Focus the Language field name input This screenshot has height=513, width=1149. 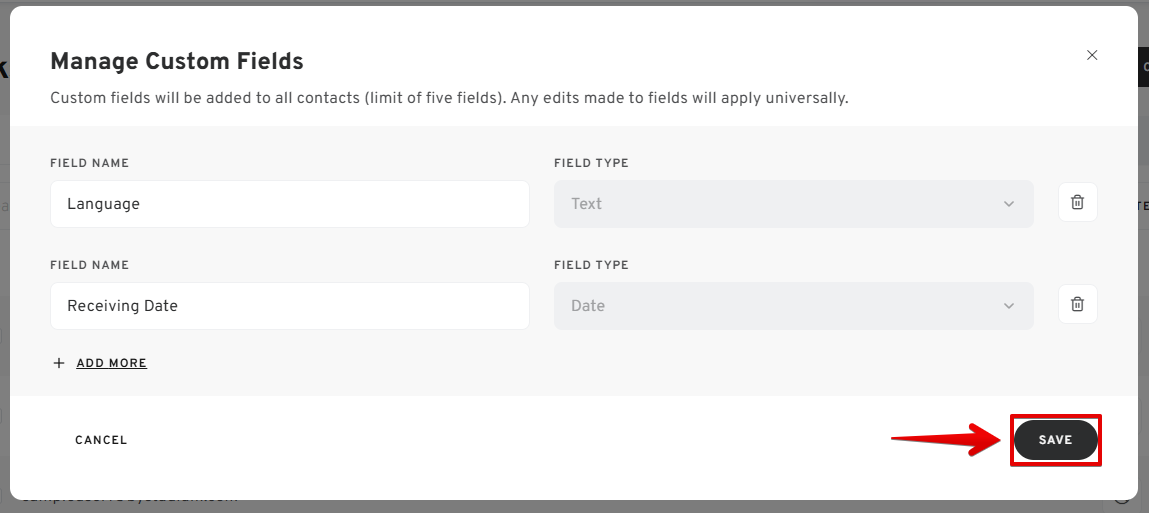289,204
